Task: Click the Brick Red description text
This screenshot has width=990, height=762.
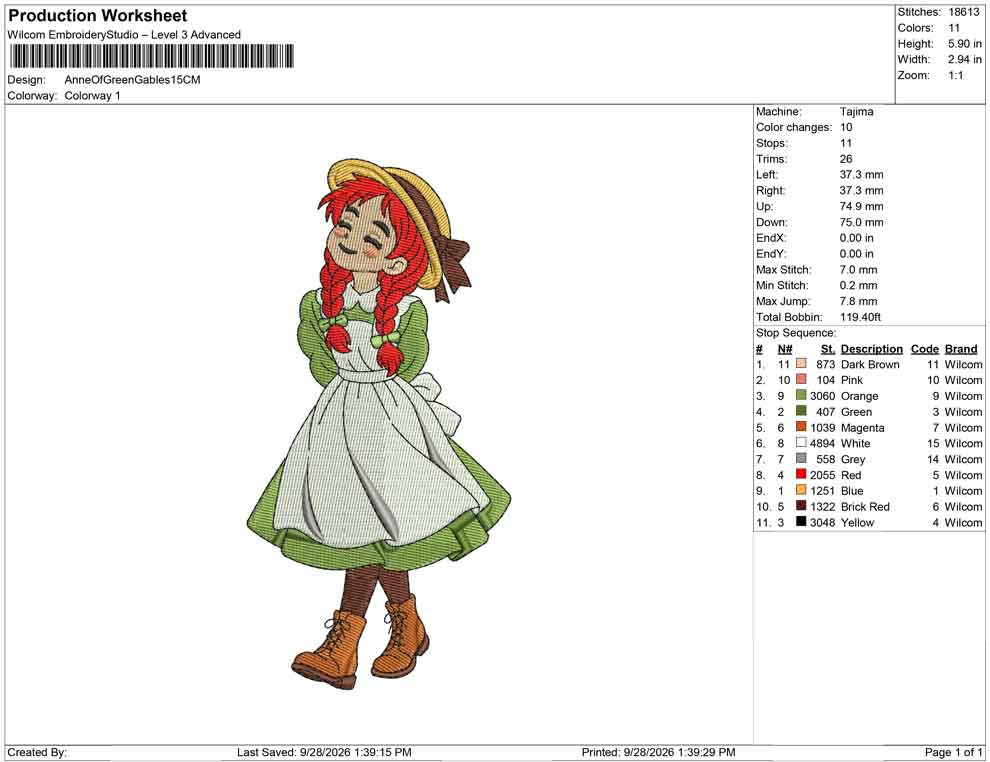Action: click(865, 506)
